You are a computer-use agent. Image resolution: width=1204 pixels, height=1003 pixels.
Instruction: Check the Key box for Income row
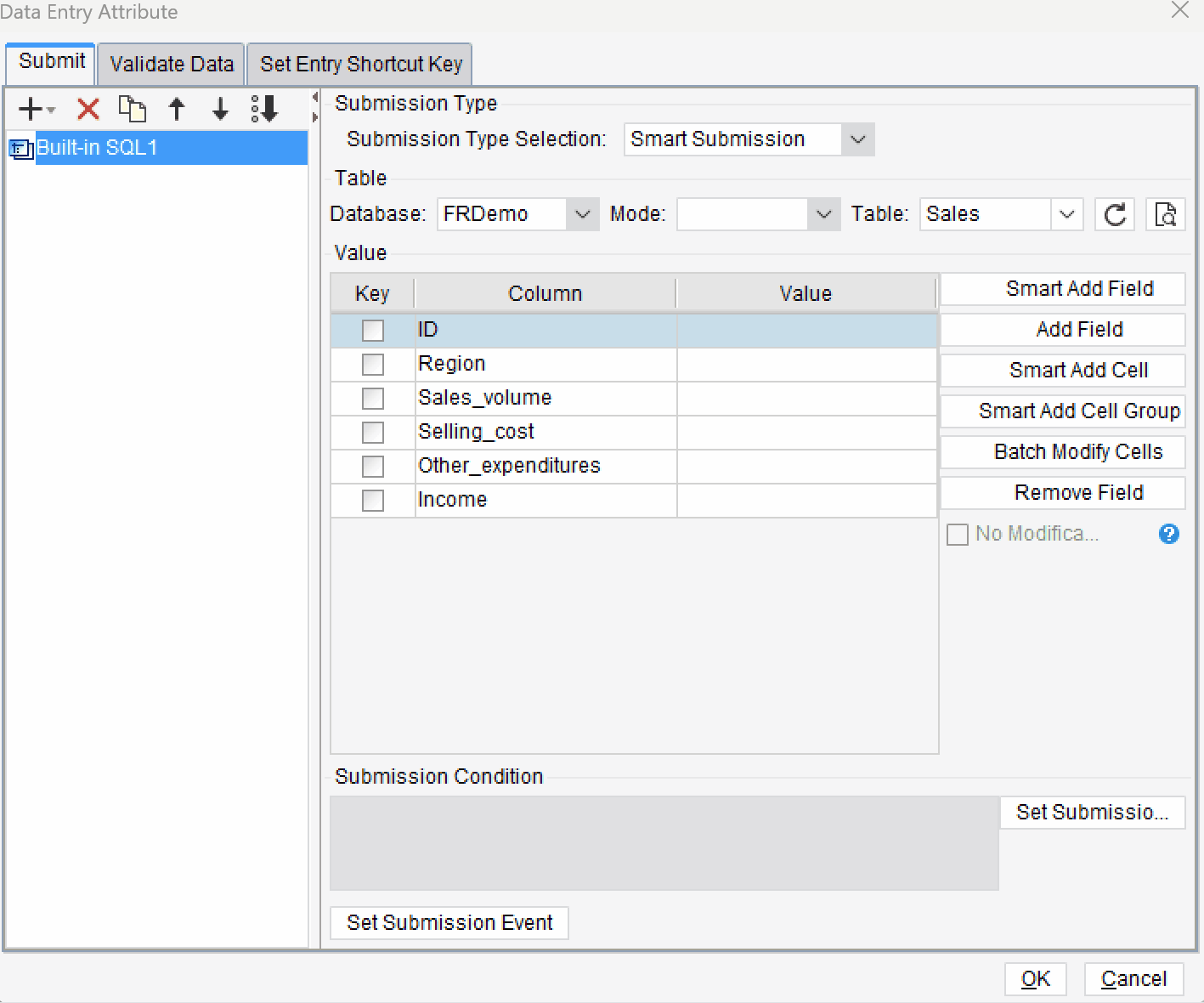(x=372, y=501)
